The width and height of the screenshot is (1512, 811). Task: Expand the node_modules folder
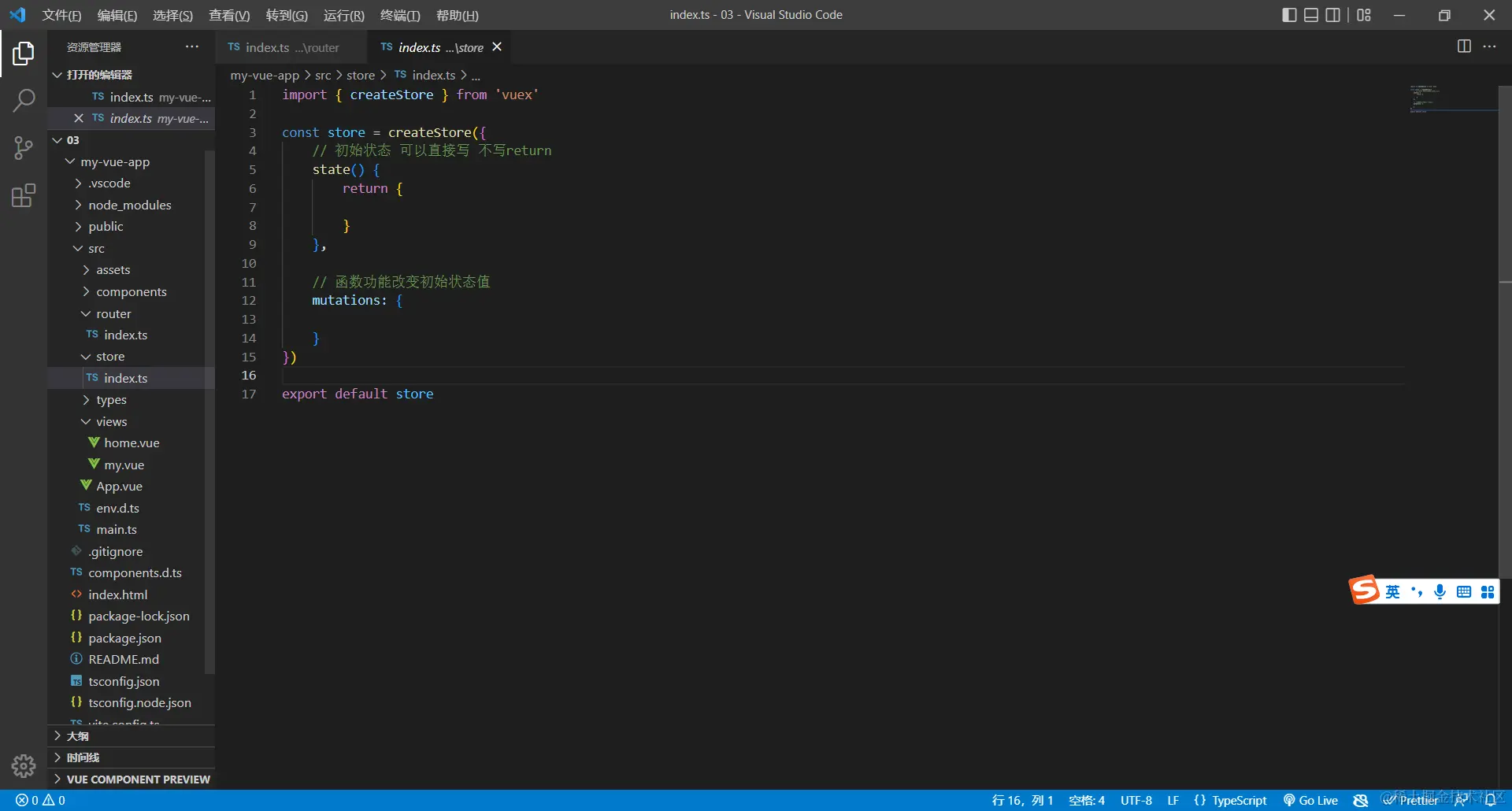pos(131,206)
